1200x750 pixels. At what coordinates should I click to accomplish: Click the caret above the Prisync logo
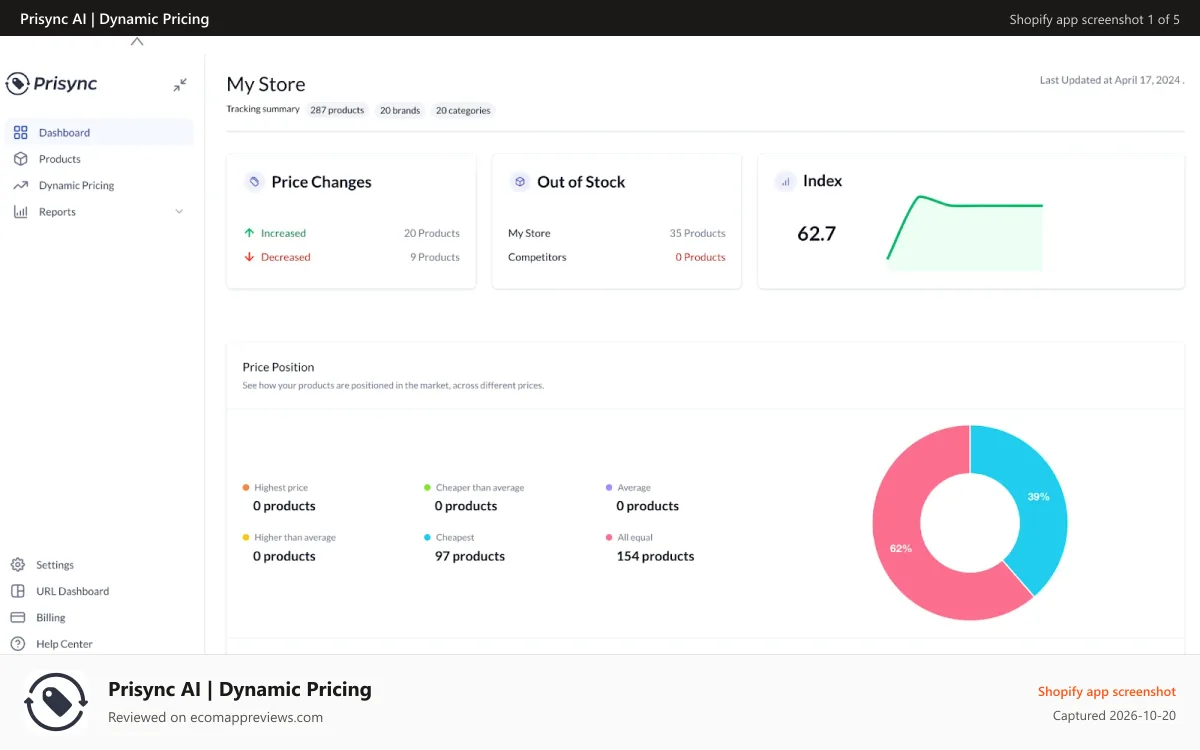[137, 42]
